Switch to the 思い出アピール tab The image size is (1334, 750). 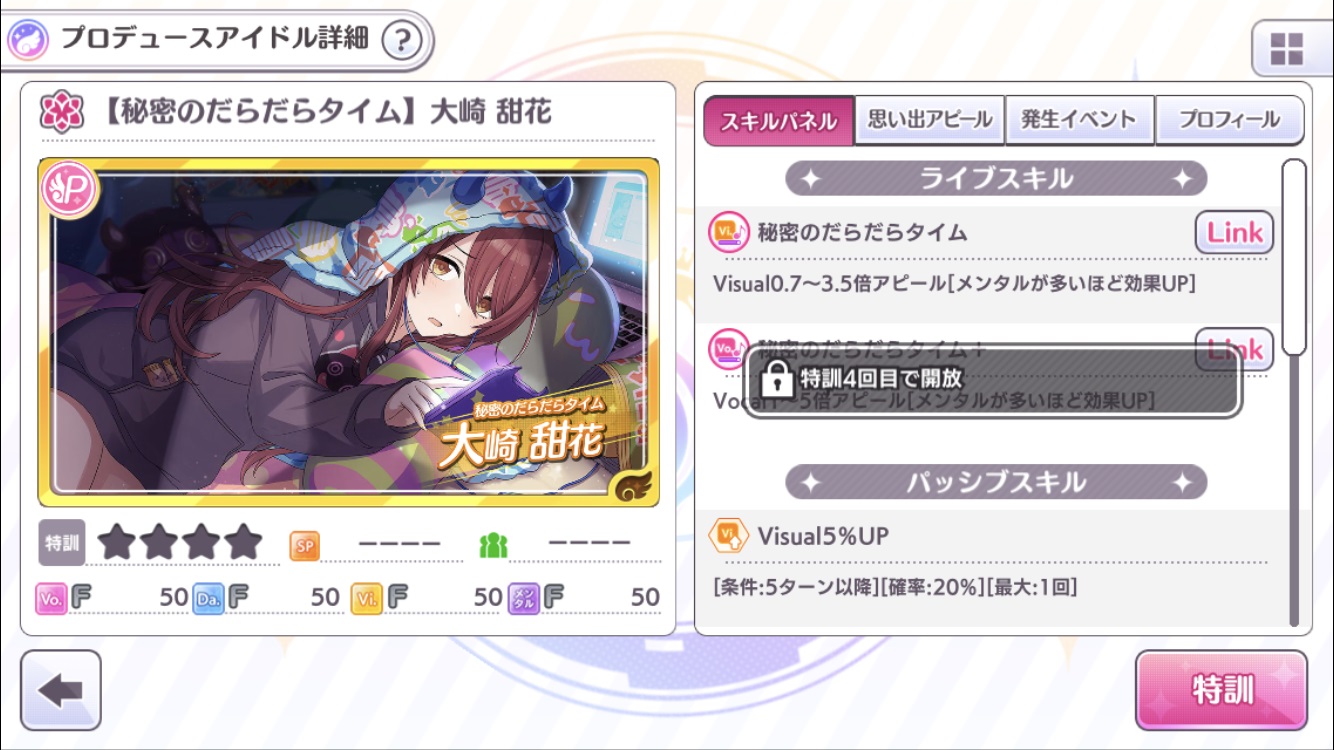click(930, 121)
